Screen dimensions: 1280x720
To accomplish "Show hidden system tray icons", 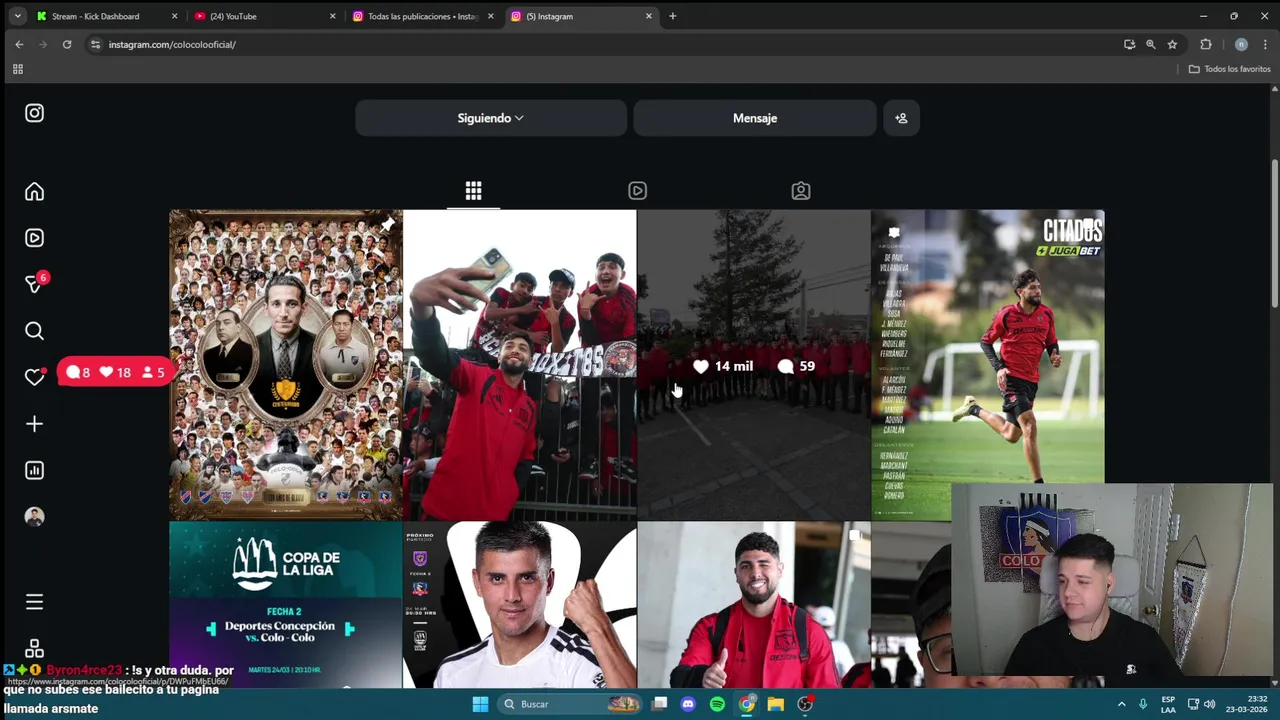I will (x=1121, y=704).
